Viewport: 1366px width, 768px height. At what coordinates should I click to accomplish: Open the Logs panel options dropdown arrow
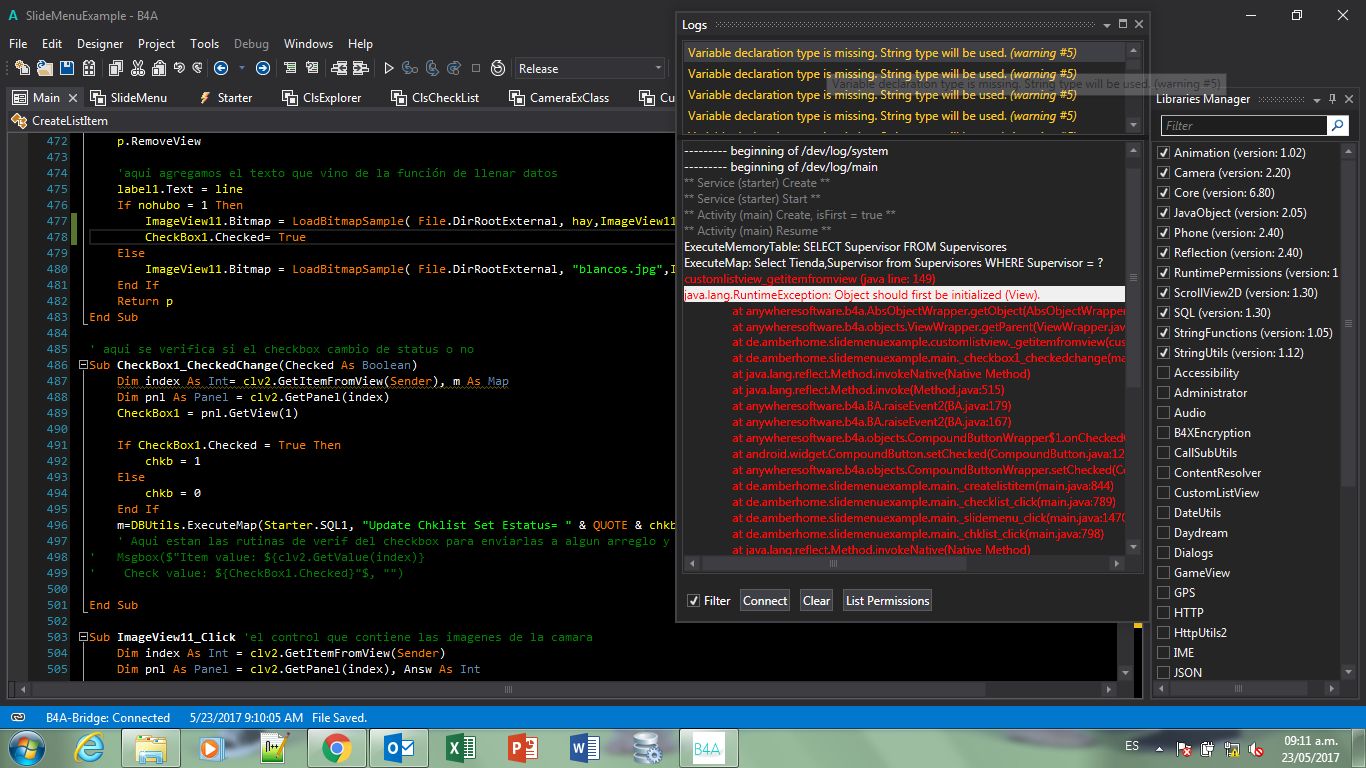[x=1106, y=24]
